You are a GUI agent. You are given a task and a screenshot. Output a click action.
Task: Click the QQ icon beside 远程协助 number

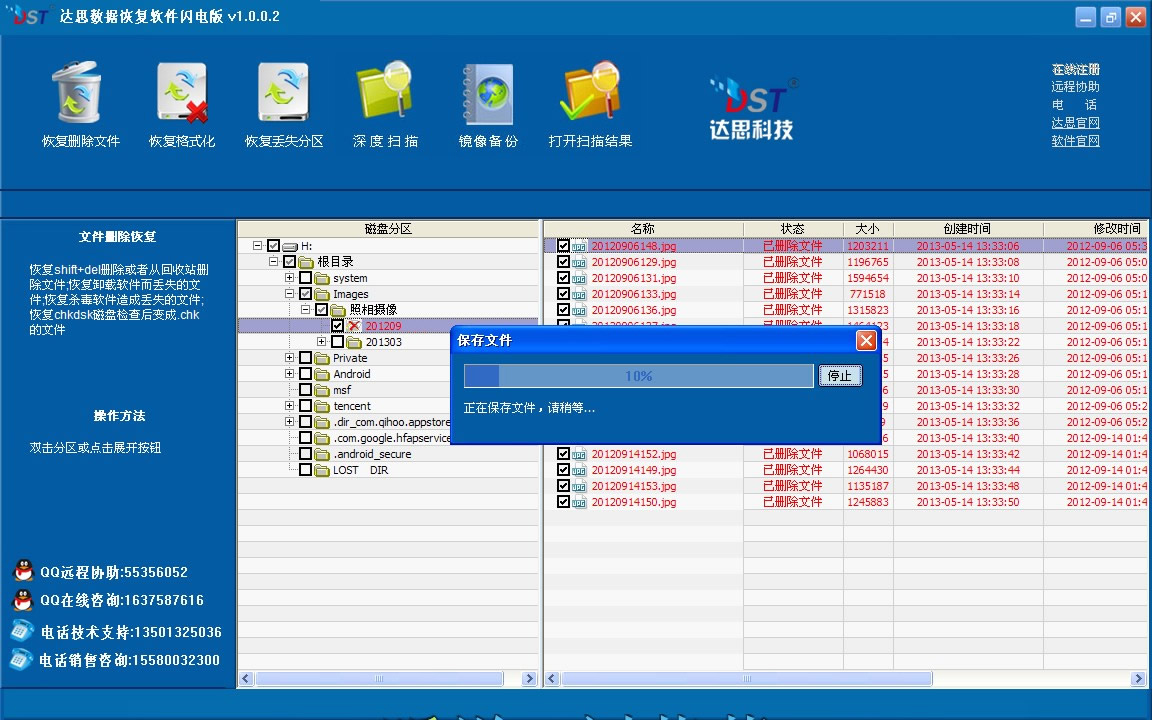pyautogui.click(x=22, y=571)
